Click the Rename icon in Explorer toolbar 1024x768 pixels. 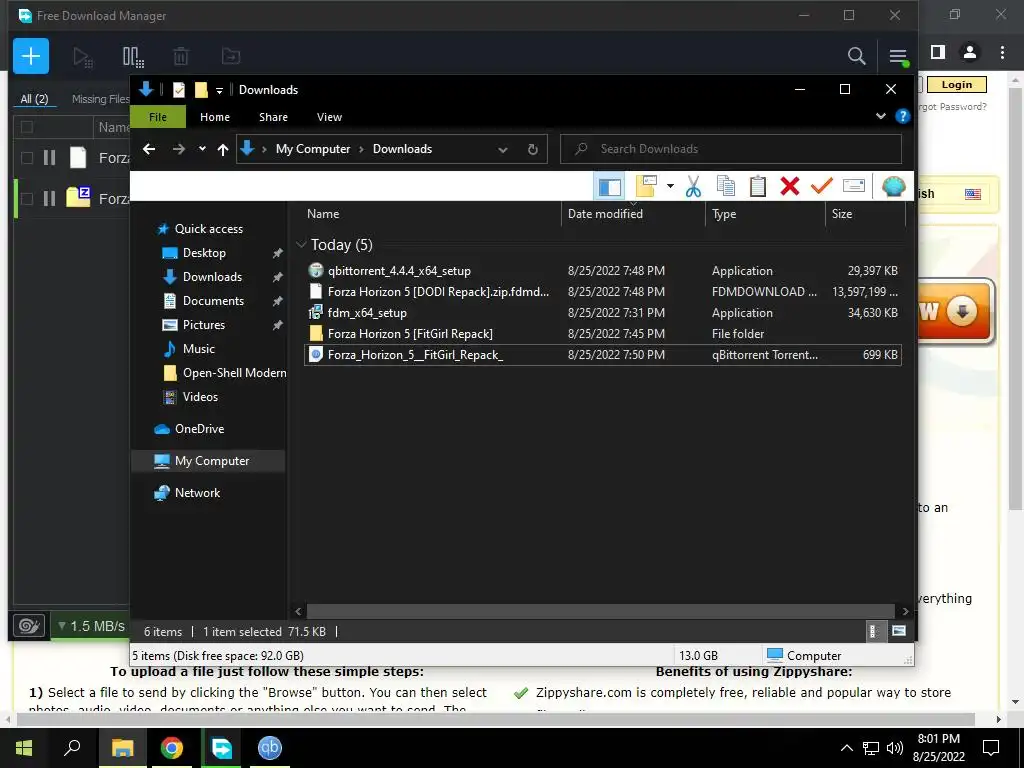pyautogui.click(x=854, y=186)
